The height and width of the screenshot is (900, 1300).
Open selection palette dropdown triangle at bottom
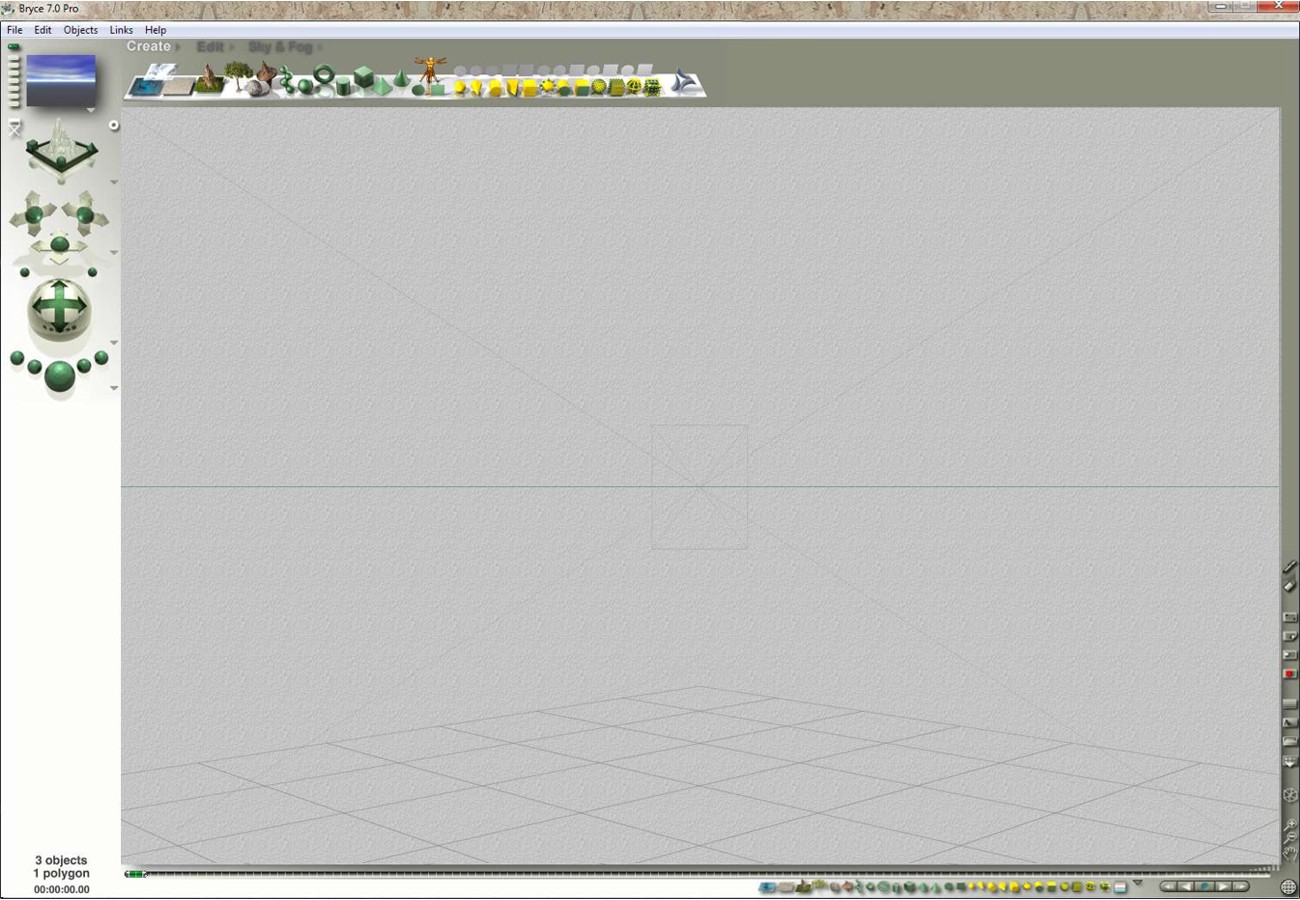click(1137, 884)
